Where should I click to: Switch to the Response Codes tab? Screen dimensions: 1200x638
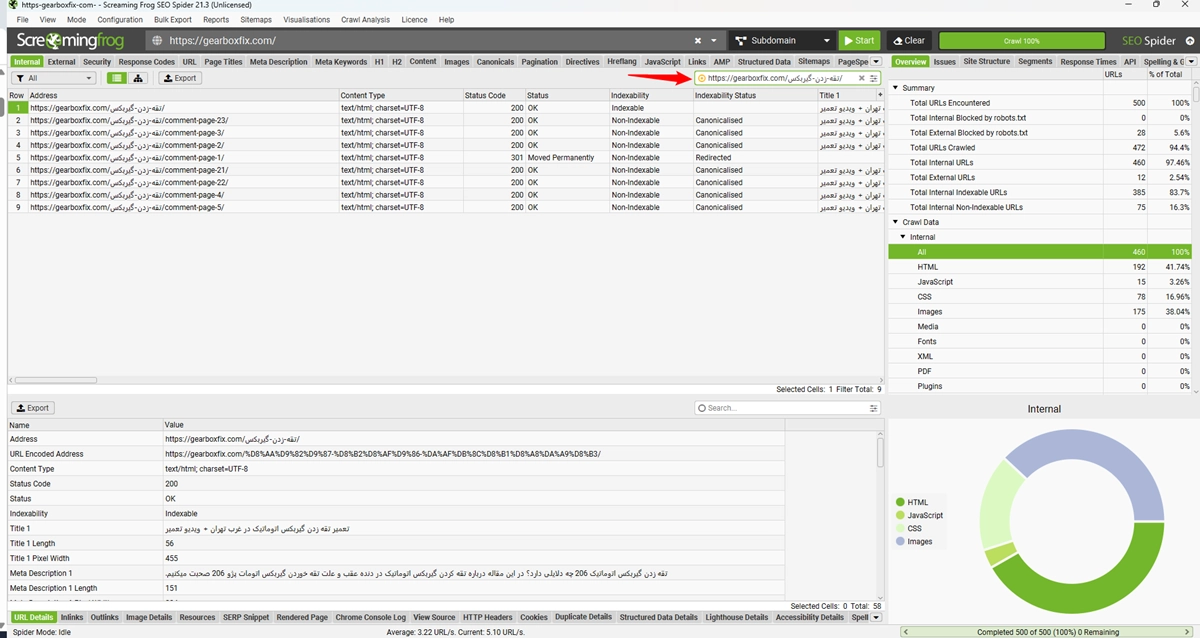click(x=146, y=62)
